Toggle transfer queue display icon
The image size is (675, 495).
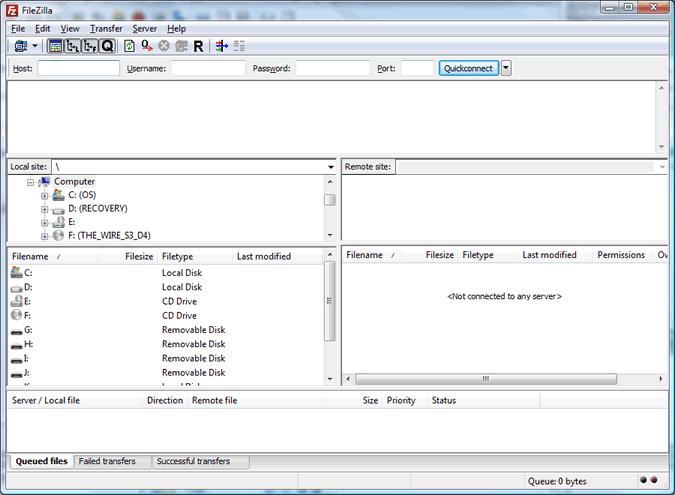(x=107, y=46)
